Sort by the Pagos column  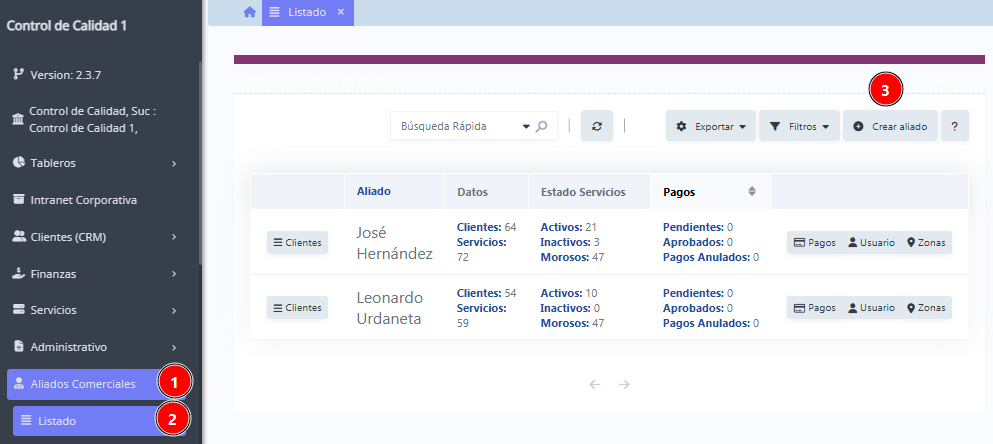coord(709,191)
